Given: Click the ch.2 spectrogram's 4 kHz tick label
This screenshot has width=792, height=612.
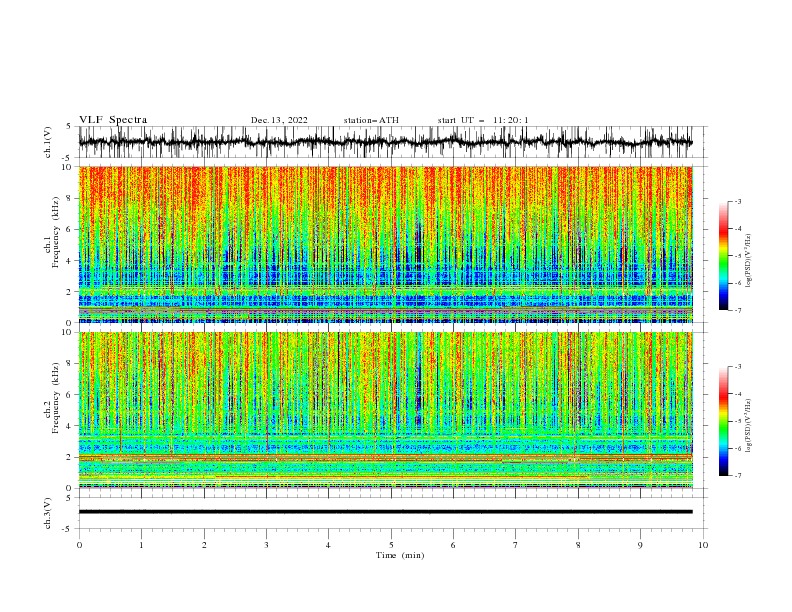Looking at the screenshot, I should coord(70,426).
